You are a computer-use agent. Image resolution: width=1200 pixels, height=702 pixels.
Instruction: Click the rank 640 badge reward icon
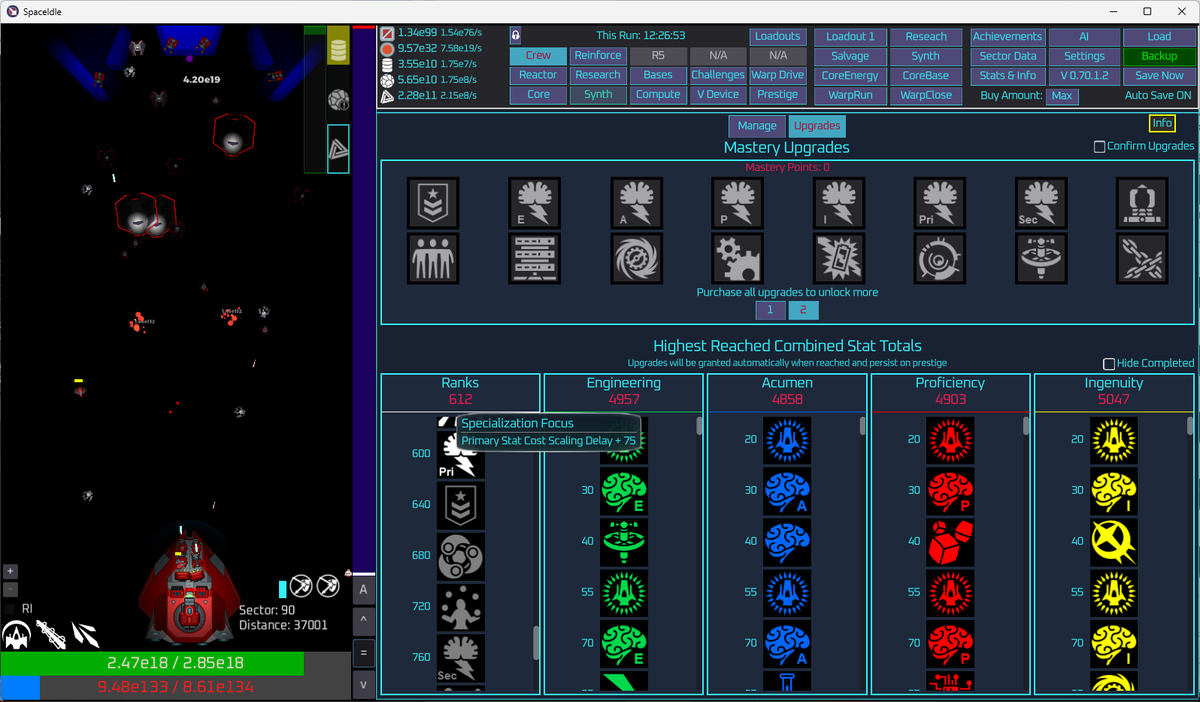tap(461, 505)
